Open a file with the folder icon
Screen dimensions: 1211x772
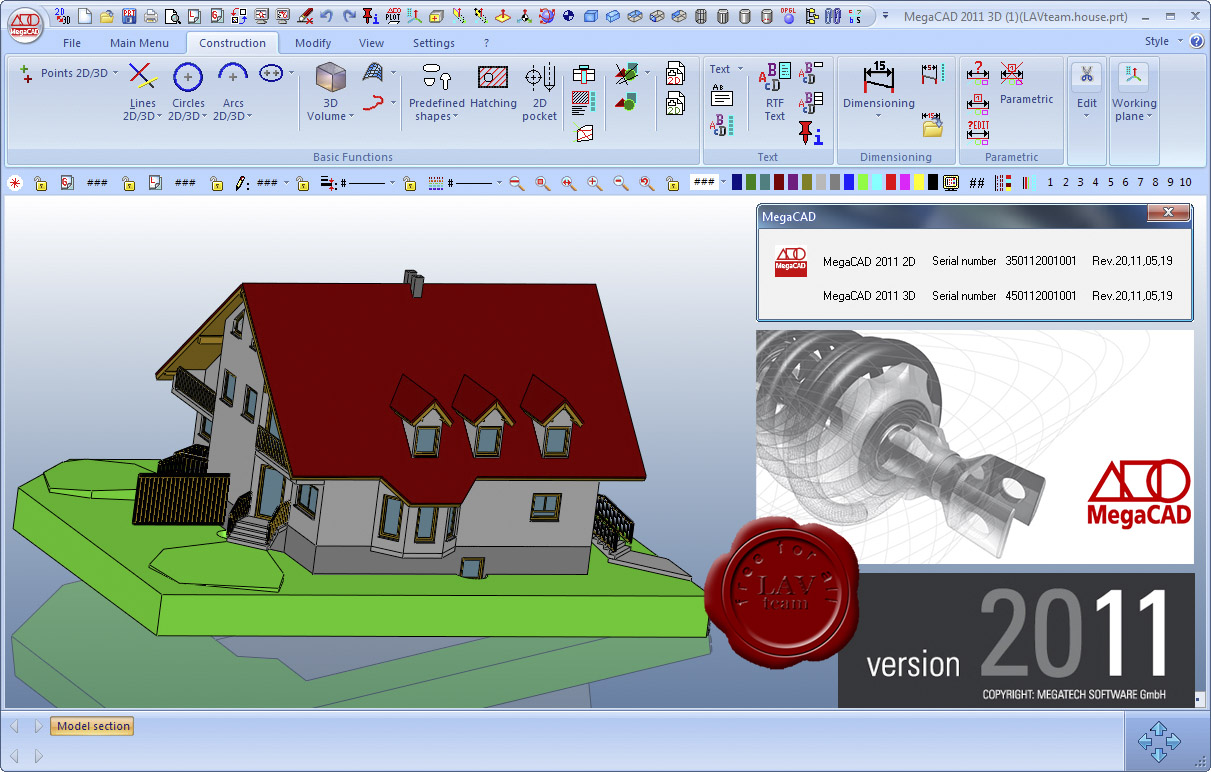pyautogui.click(x=107, y=16)
